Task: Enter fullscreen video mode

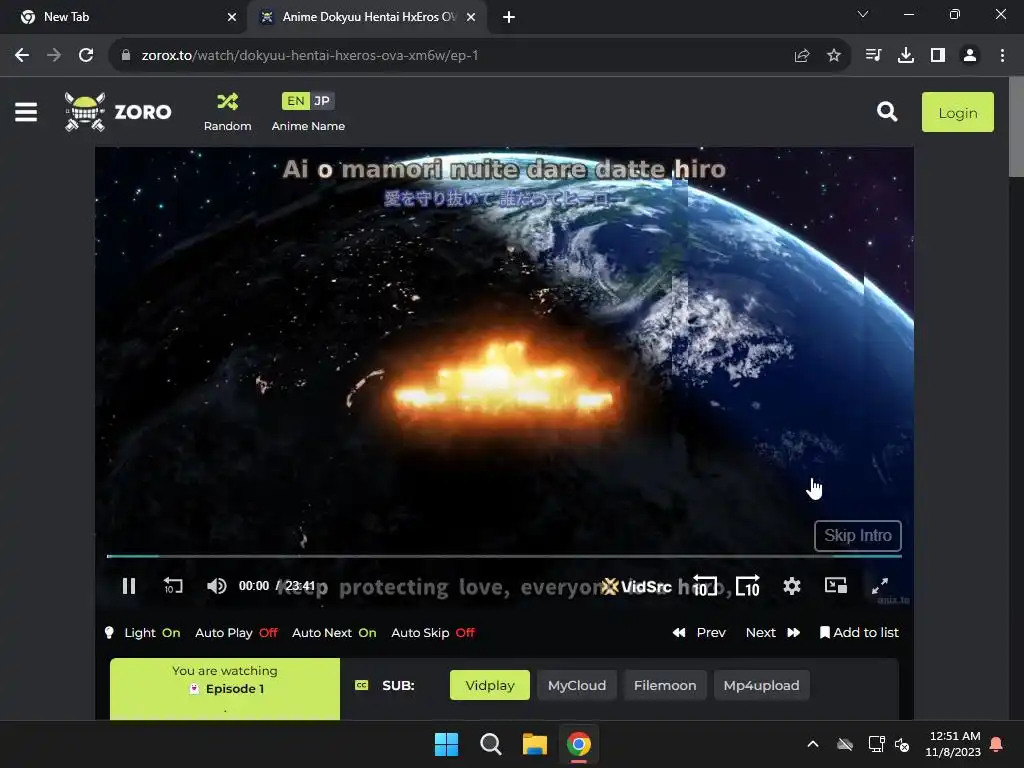Action: pyautogui.click(x=880, y=586)
